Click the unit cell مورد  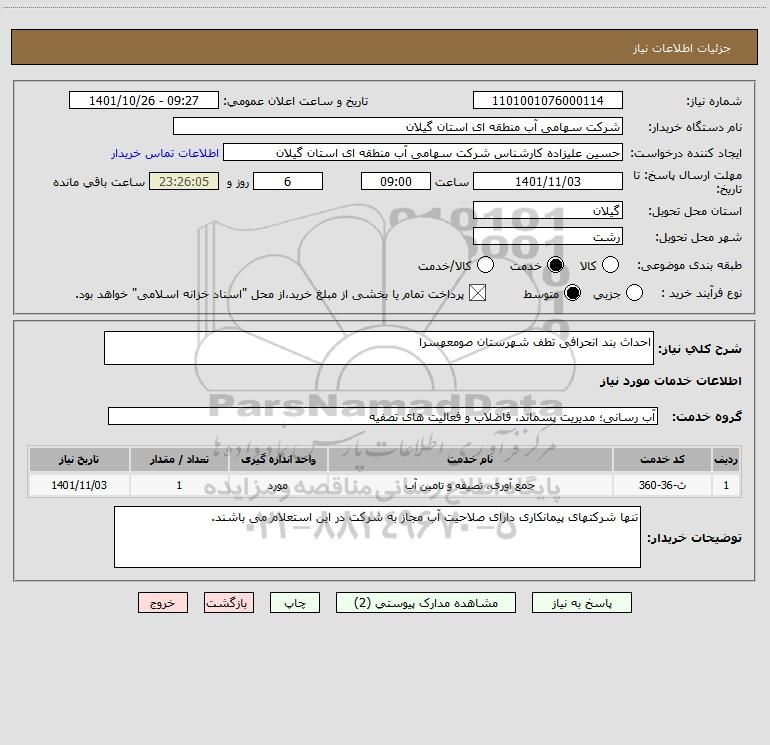pyautogui.click(x=278, y=485)
